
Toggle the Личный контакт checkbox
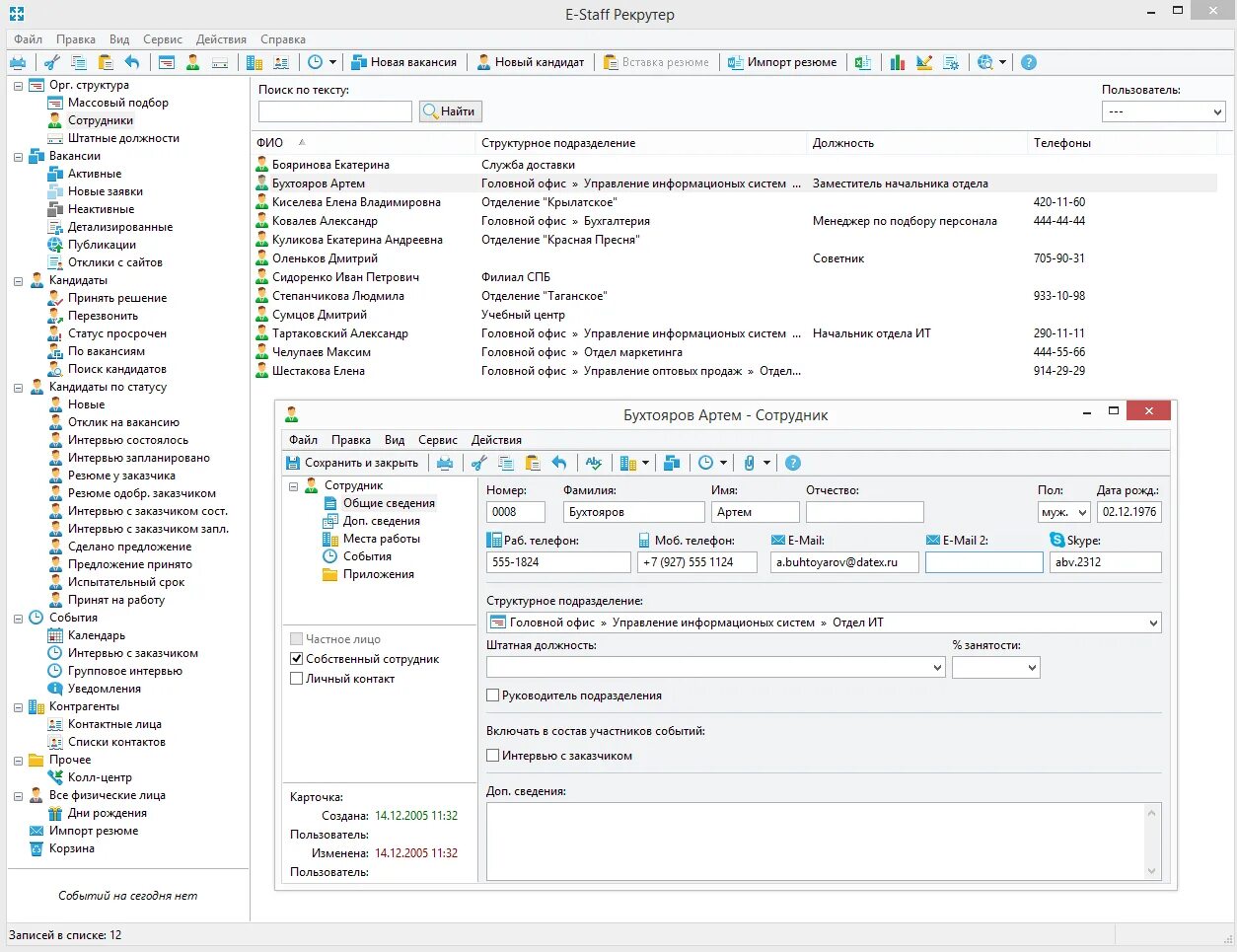coord(296,679)
